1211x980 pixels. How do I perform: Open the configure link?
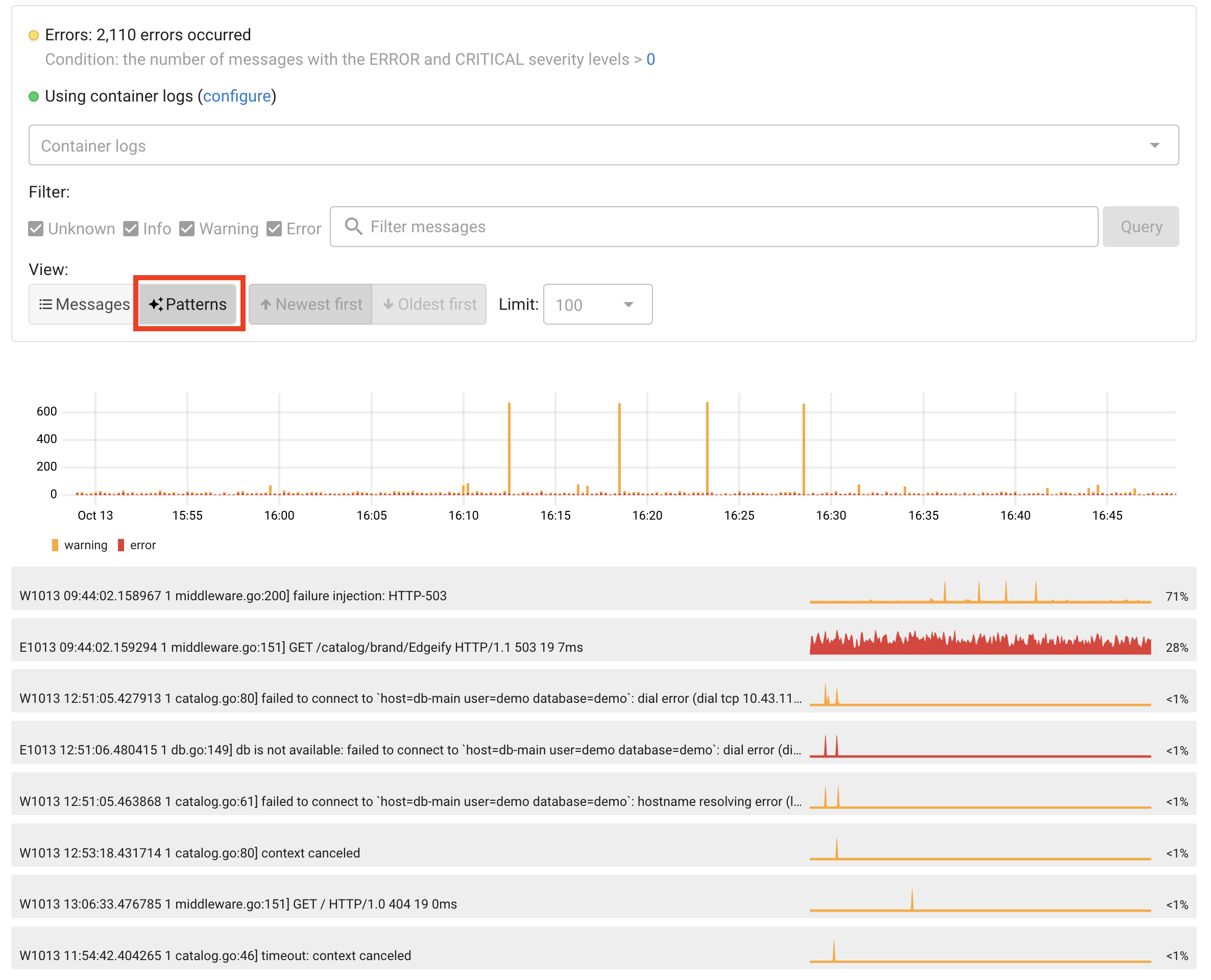(x=236, y=96)
